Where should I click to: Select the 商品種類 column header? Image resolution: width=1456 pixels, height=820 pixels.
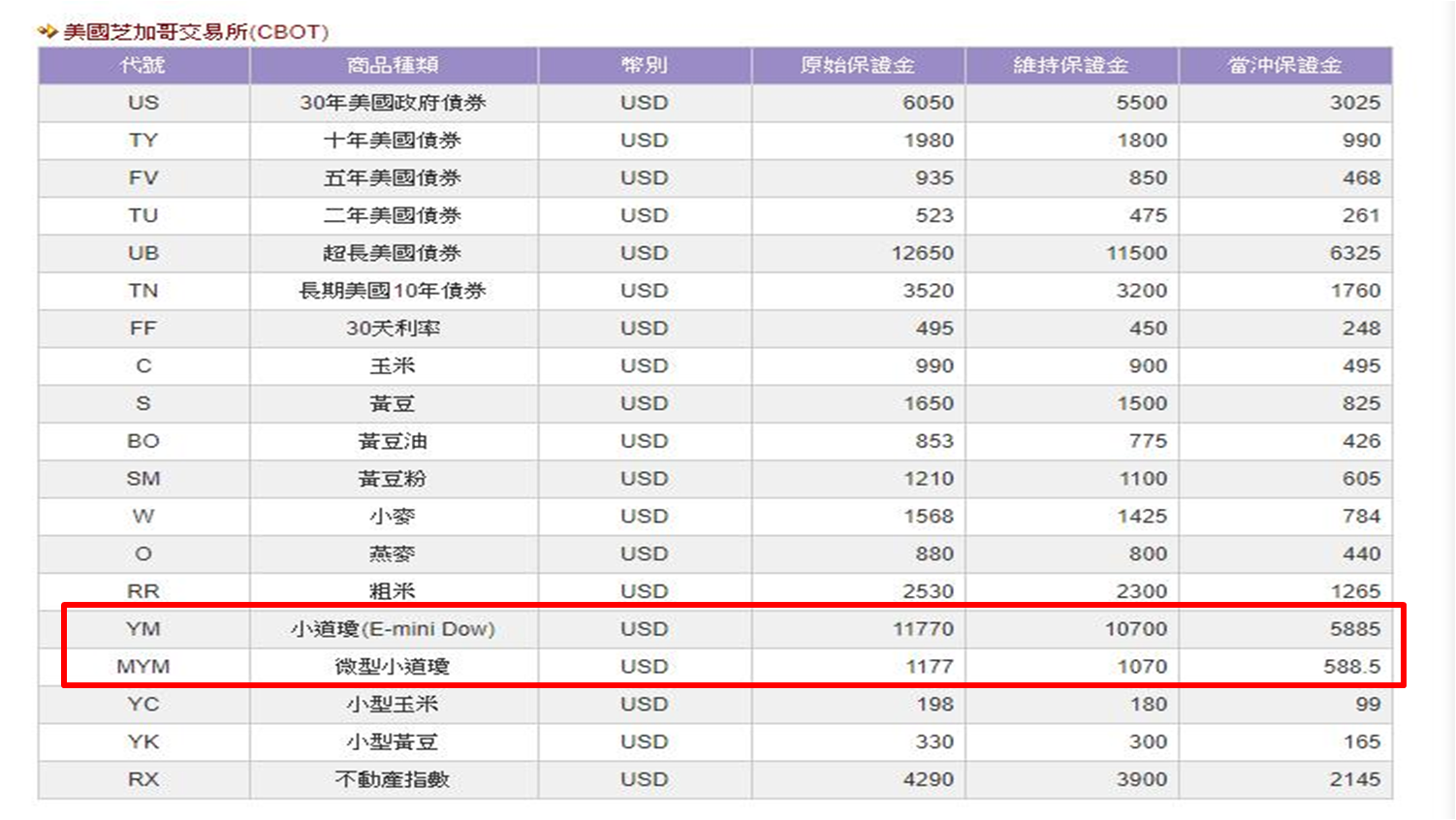tap(393, 65)
